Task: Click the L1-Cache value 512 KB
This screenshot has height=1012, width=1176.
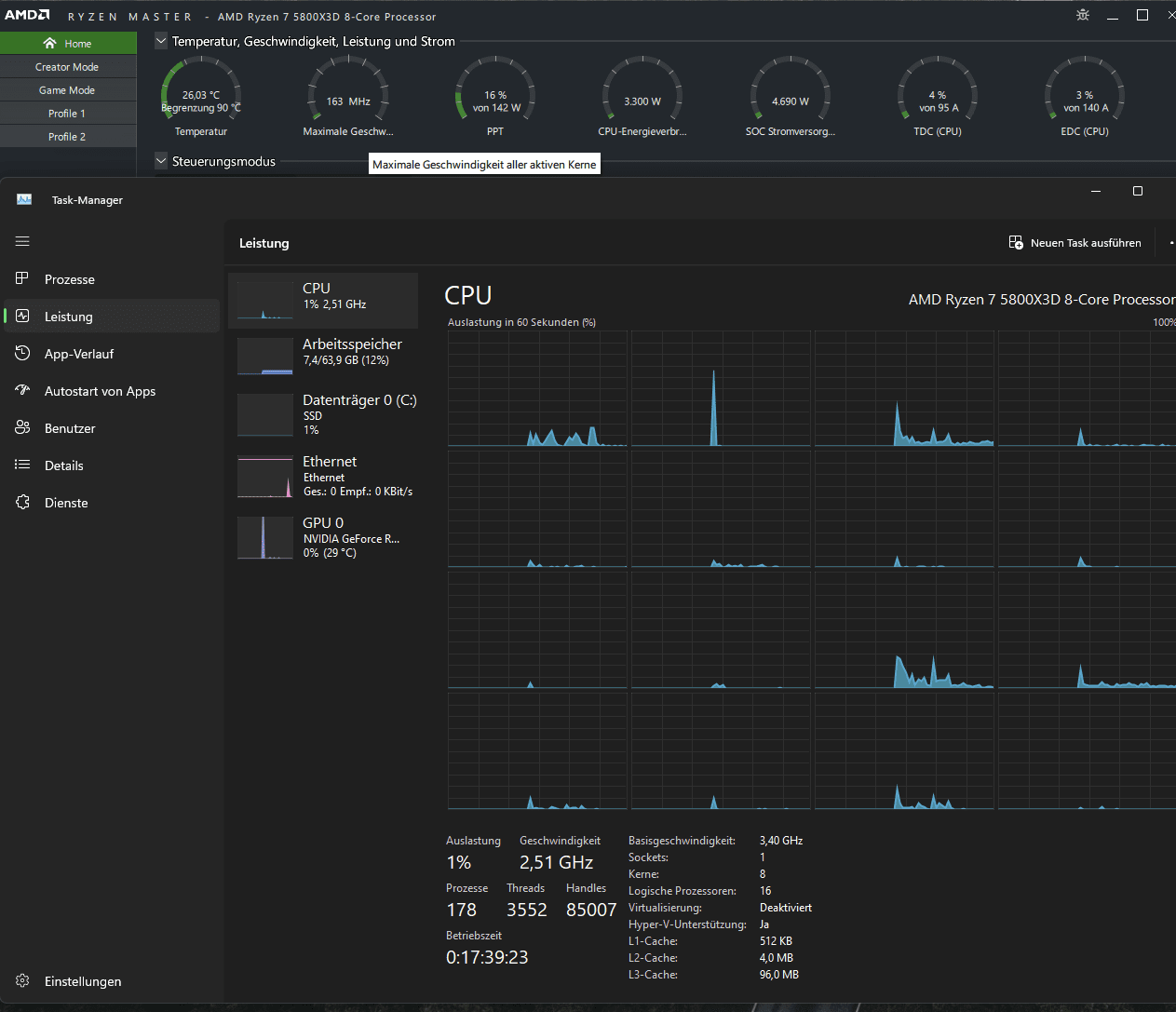Action: point(776,941)
